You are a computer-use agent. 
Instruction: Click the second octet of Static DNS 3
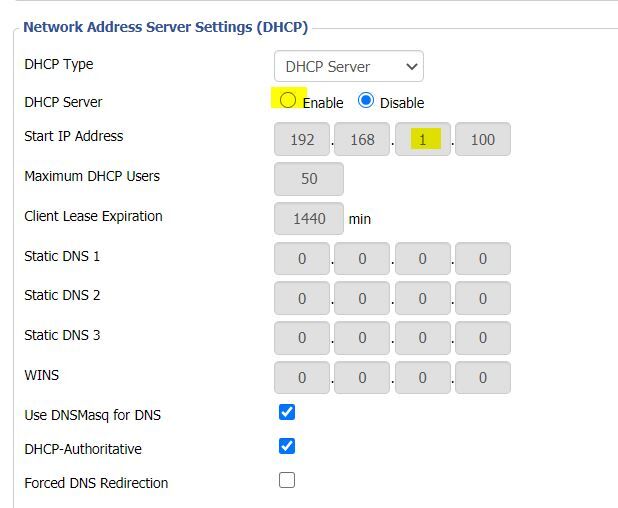362,338
